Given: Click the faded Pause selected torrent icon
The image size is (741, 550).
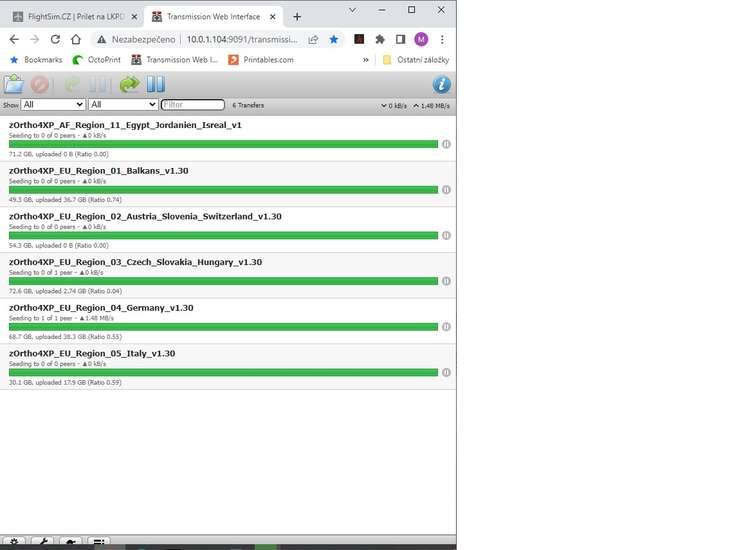Looking at the screenshot, I should (99, 85).
